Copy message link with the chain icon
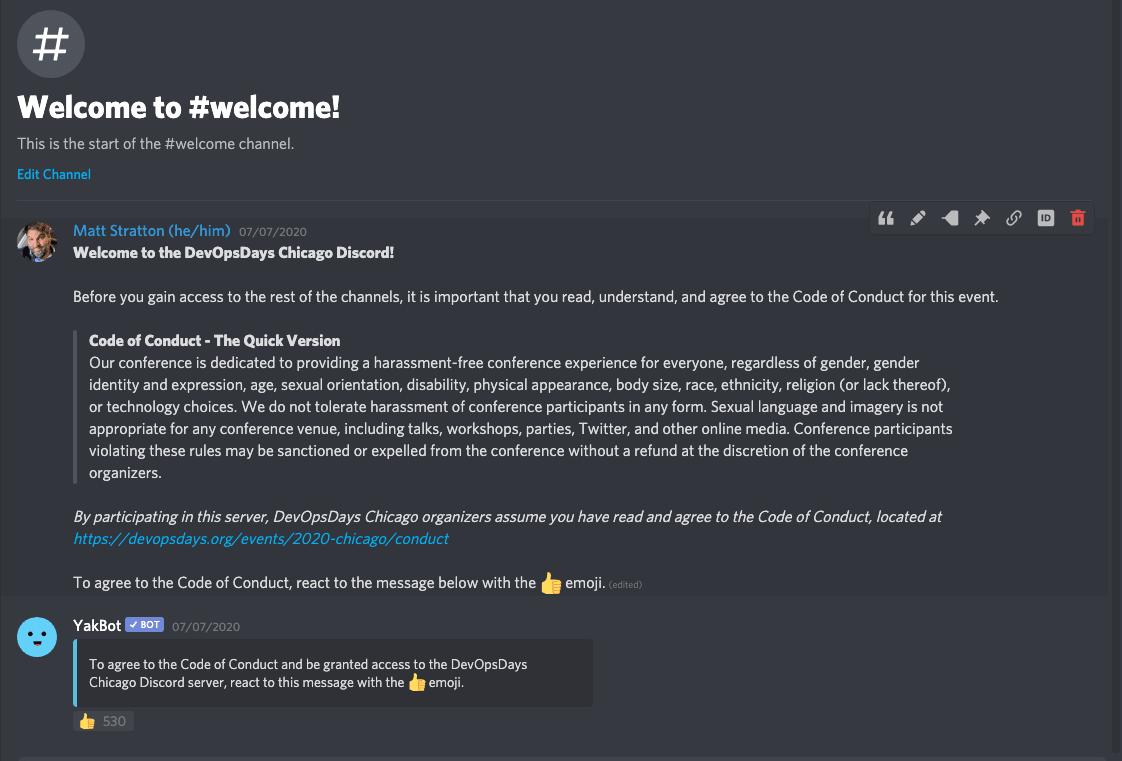This screenshot has width=1122, height=761. click(x=1013, y=218)
